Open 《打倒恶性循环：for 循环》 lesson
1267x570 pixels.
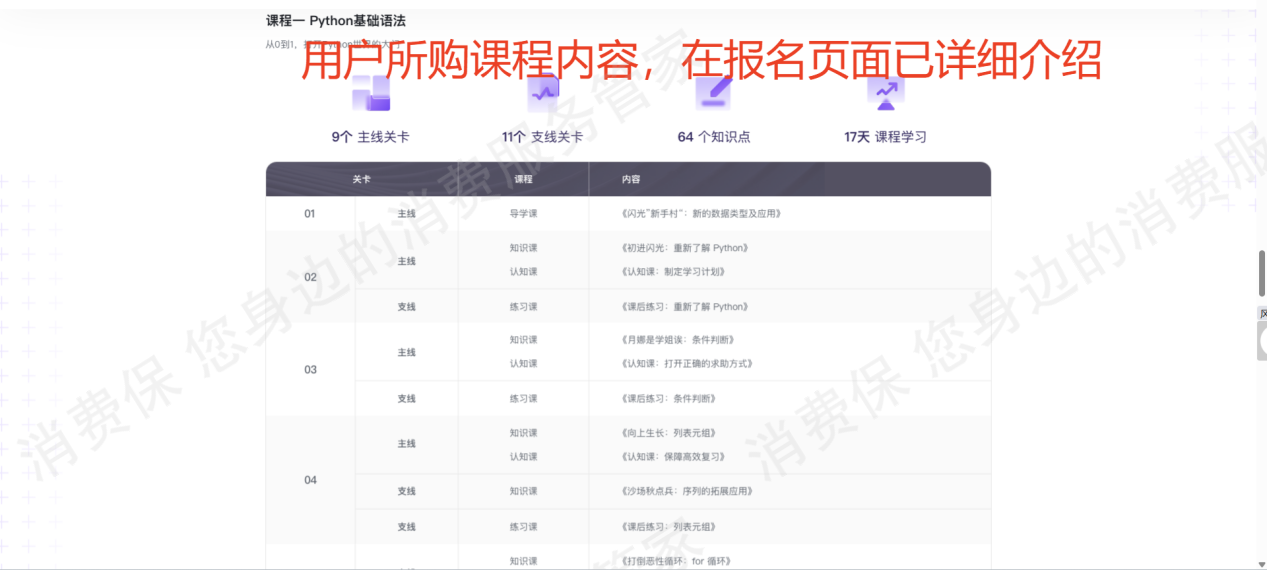point(676,561)
